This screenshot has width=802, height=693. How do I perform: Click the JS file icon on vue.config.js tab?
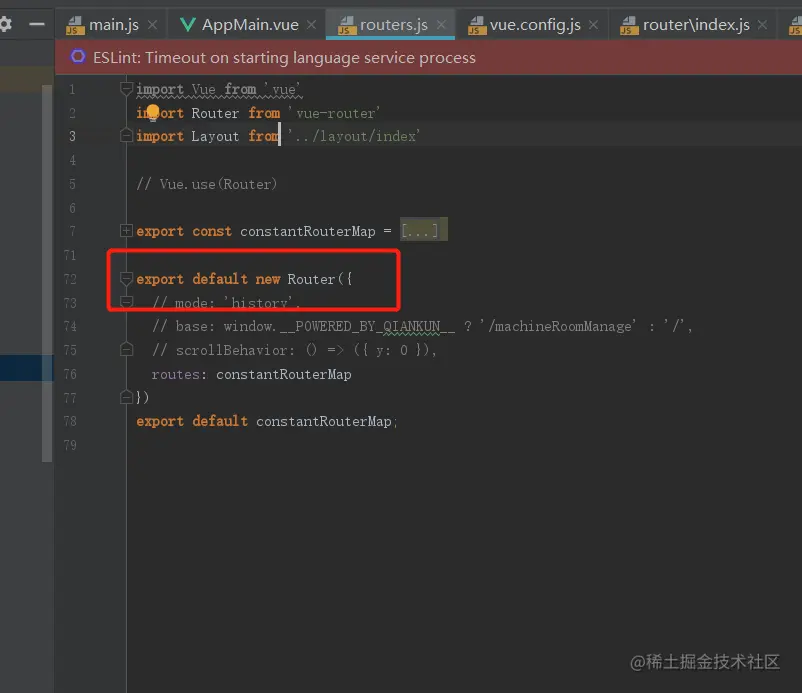point(477,25)
